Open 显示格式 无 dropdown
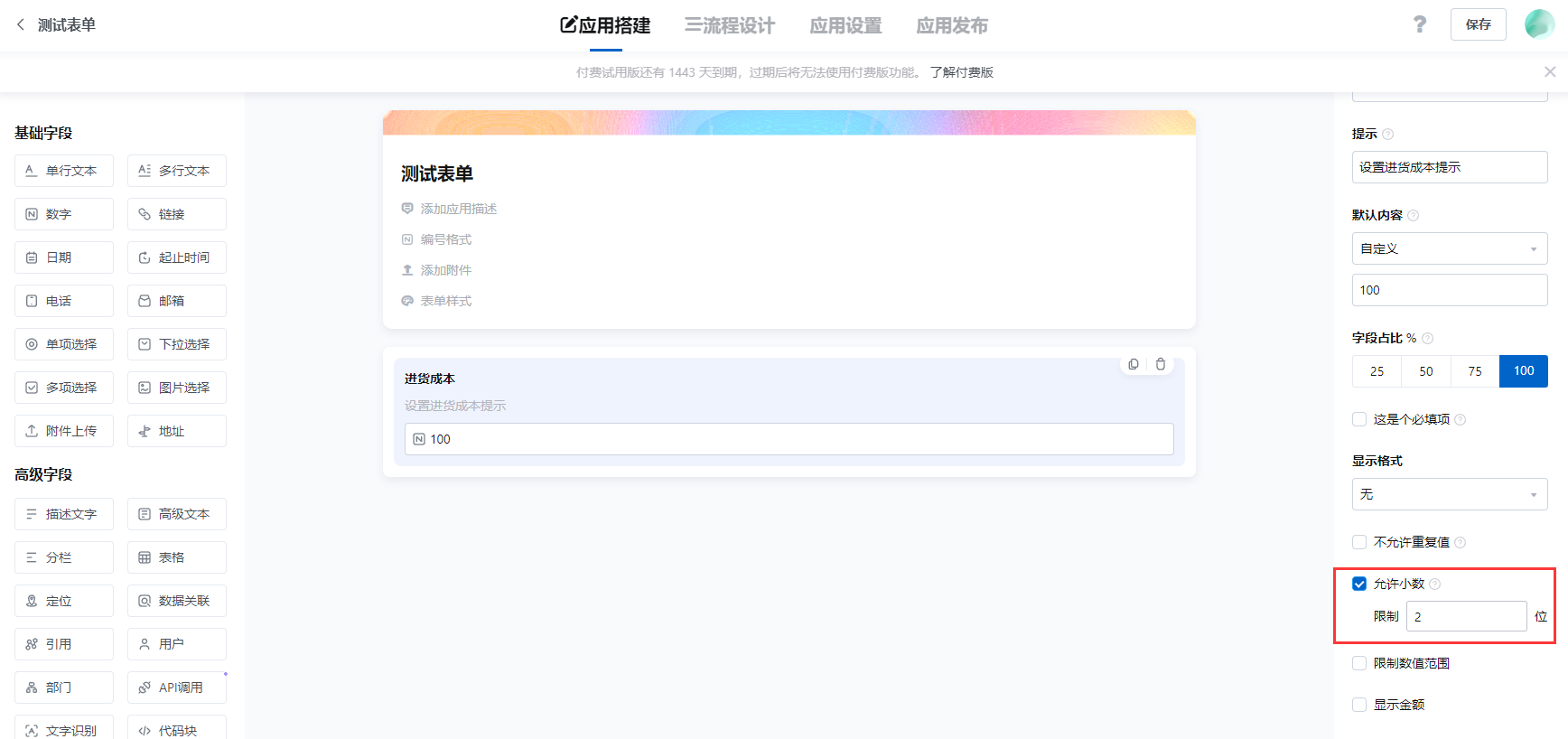This screenshot has width=1568, height=739. (1450, 494)
